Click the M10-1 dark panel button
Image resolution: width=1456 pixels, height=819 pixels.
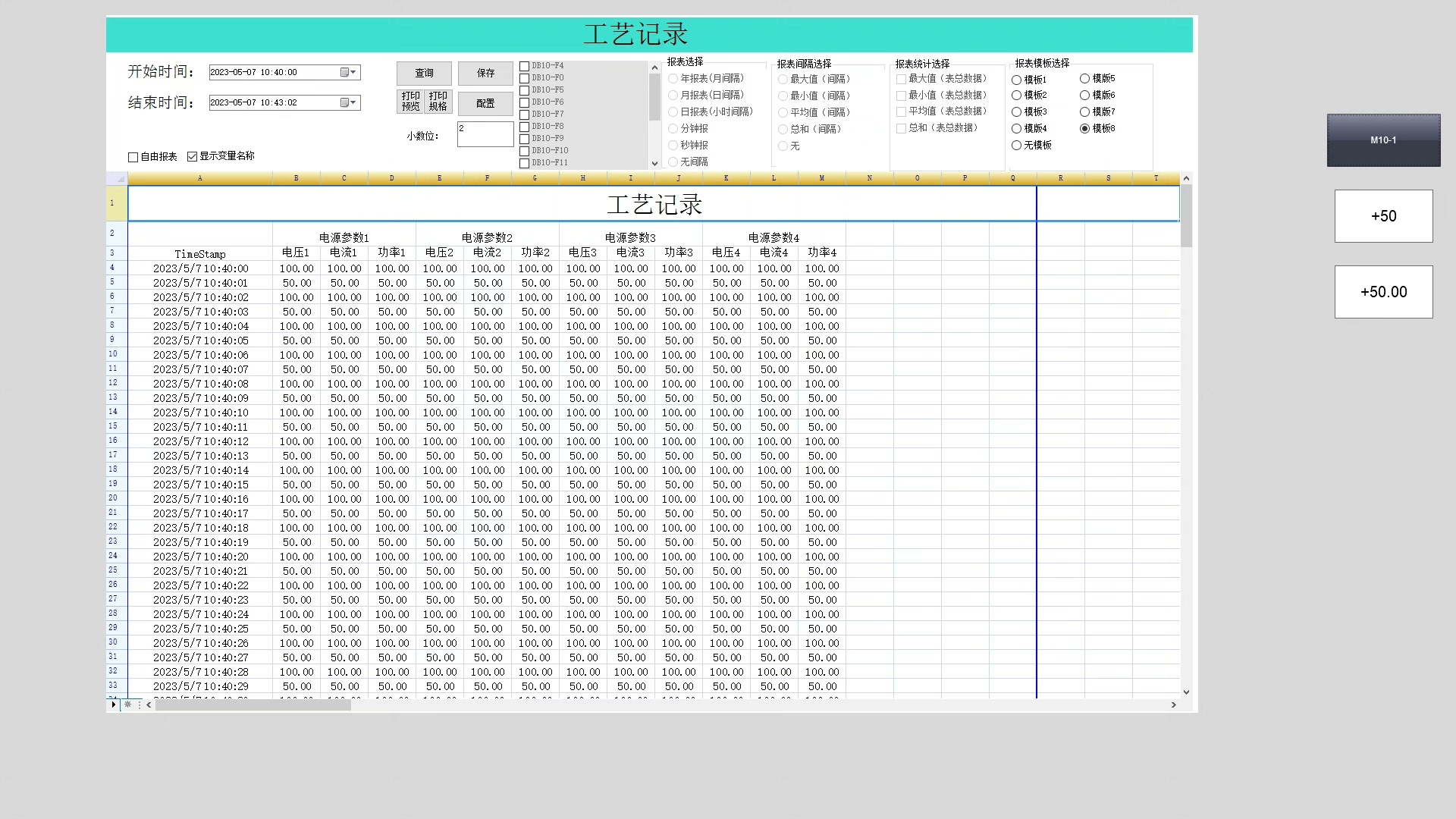(1383, 140)
